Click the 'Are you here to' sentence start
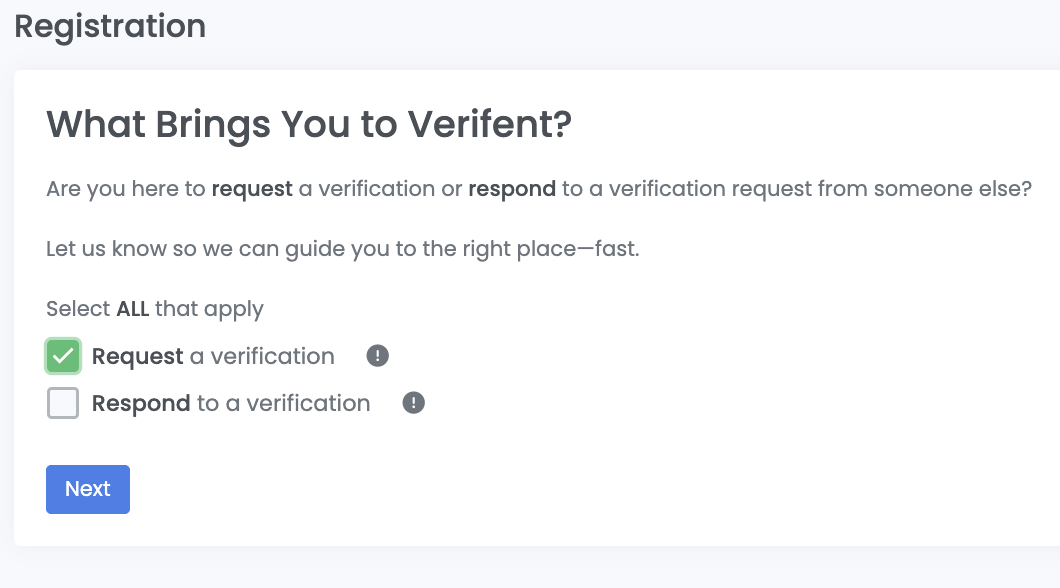Screen dimensions: 1060x588 pyautogui.click(x=126, y=189)
